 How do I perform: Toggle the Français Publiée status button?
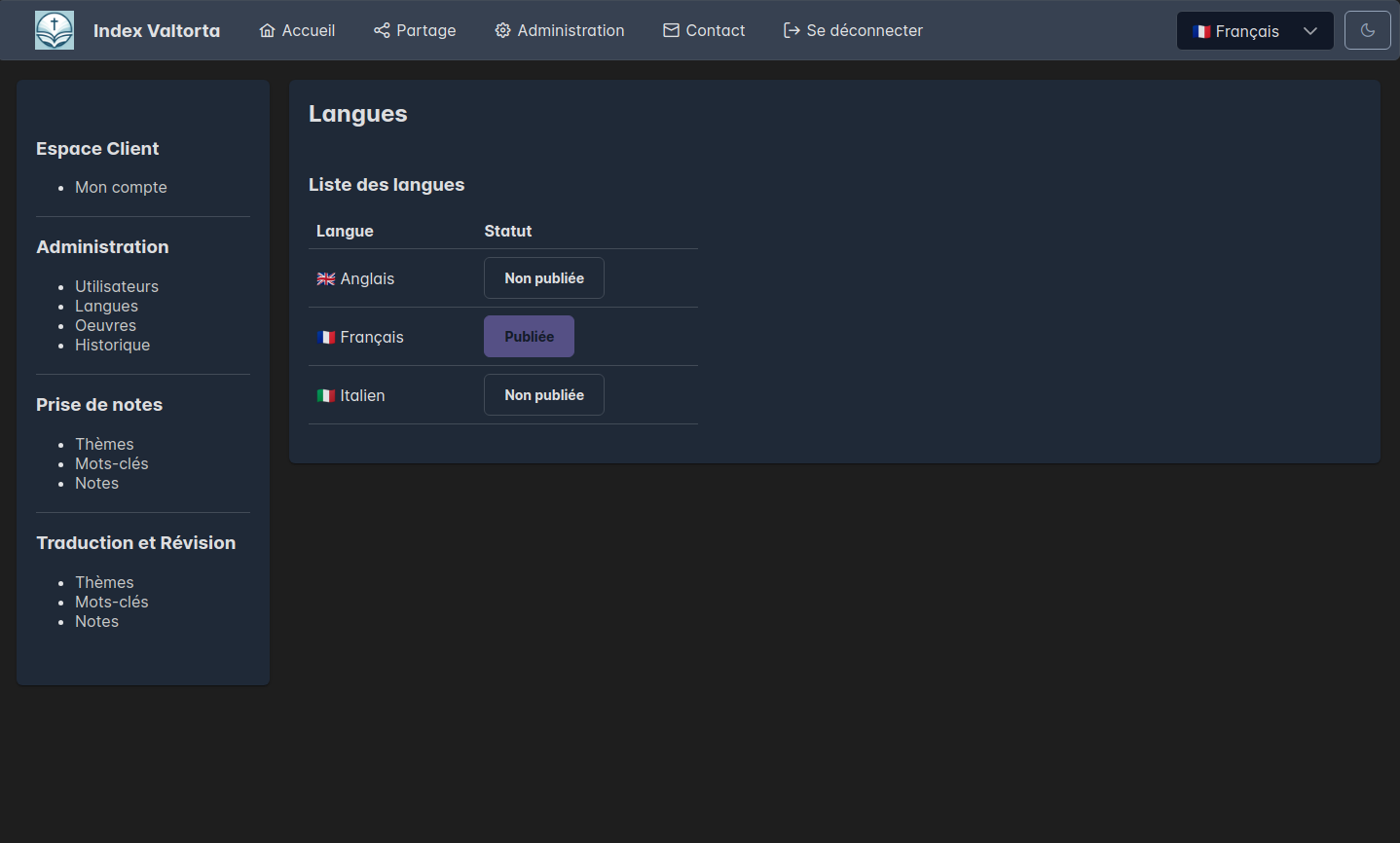529,337
